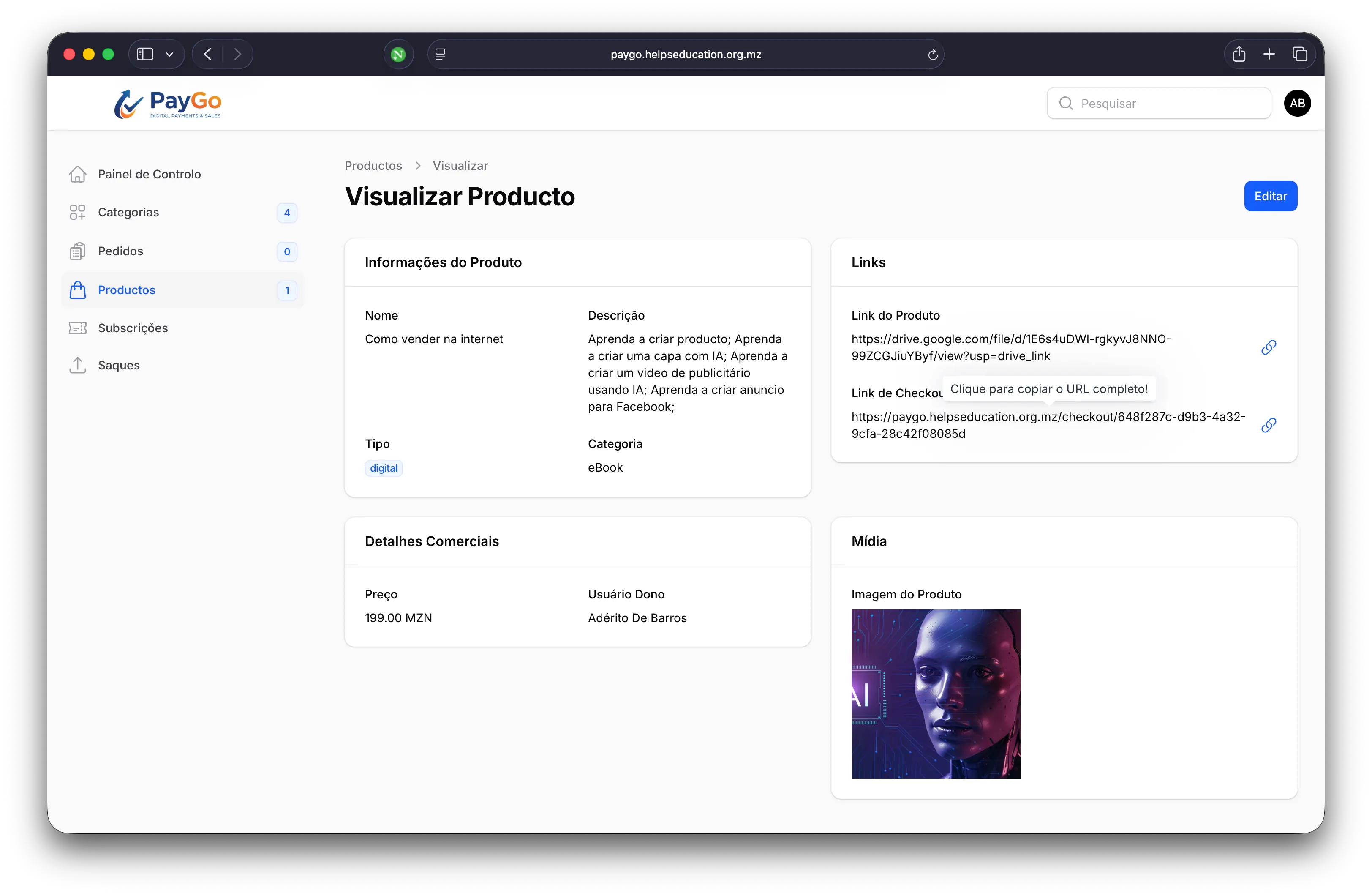This screenshot has width=1372, height=896.
Task: Copy the checkout link via chain icon
Action: tap(1268, 425)
